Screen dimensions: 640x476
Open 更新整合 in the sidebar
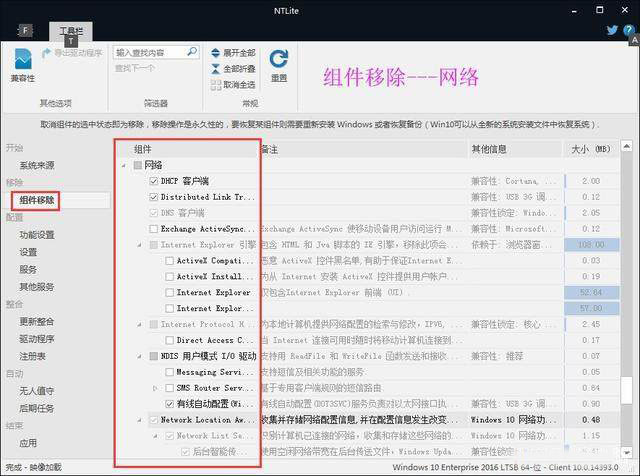37,321
